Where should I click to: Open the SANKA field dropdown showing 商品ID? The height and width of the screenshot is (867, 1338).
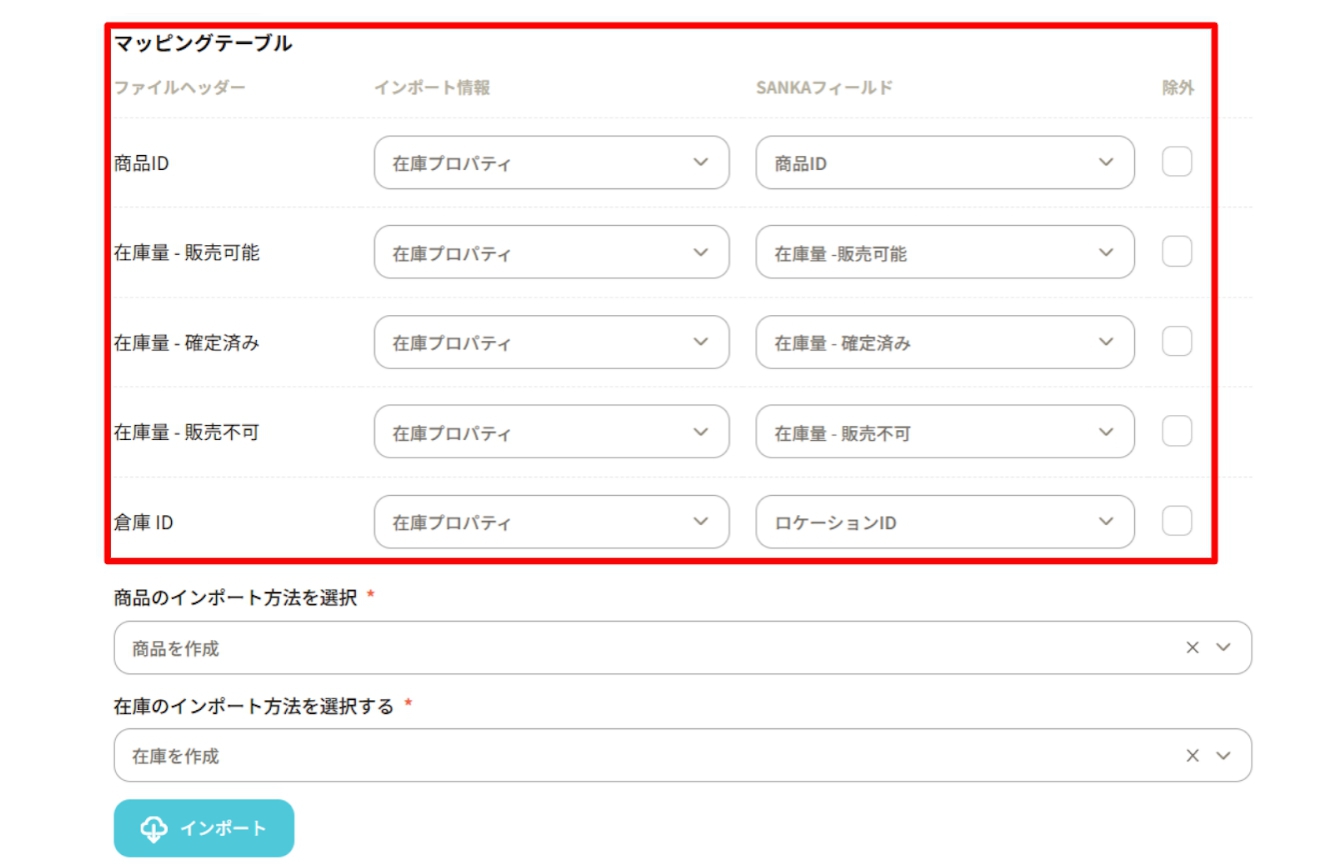tap(944, 163)
